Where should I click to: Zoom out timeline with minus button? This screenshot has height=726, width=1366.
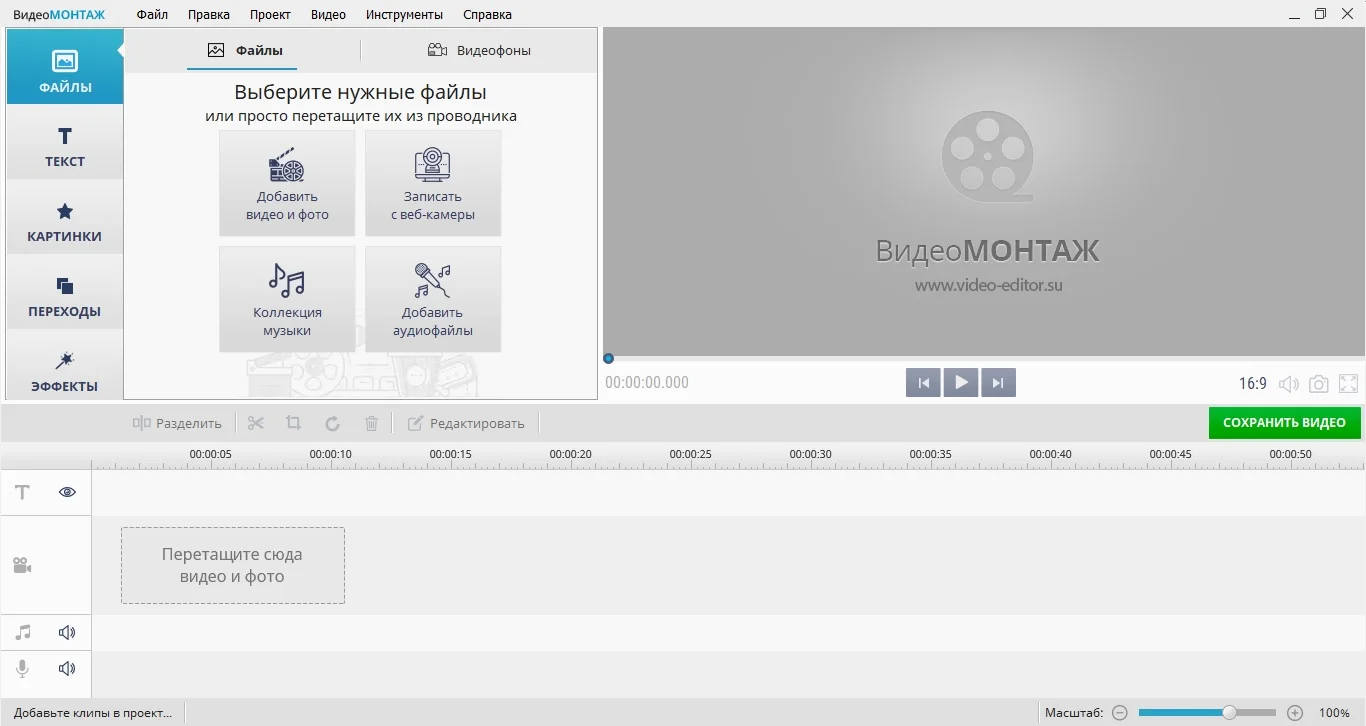pos(1120,713)
